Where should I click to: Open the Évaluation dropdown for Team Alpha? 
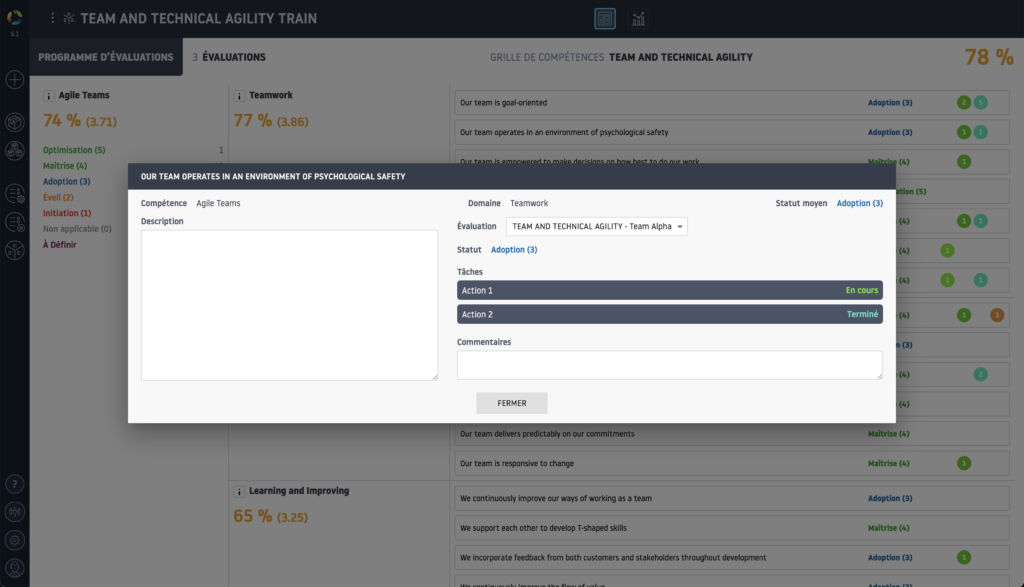pos(596,227)
